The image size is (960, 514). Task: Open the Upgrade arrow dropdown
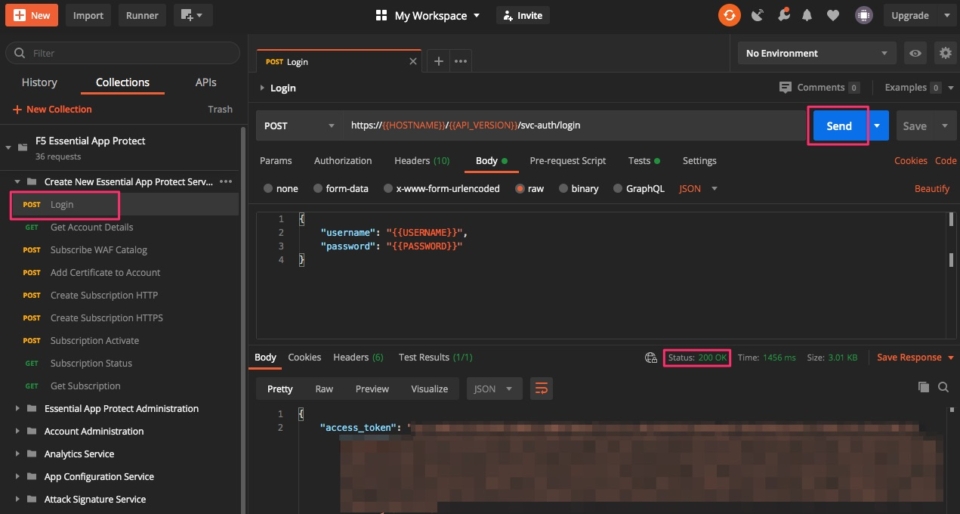click(x=947, y=15)
